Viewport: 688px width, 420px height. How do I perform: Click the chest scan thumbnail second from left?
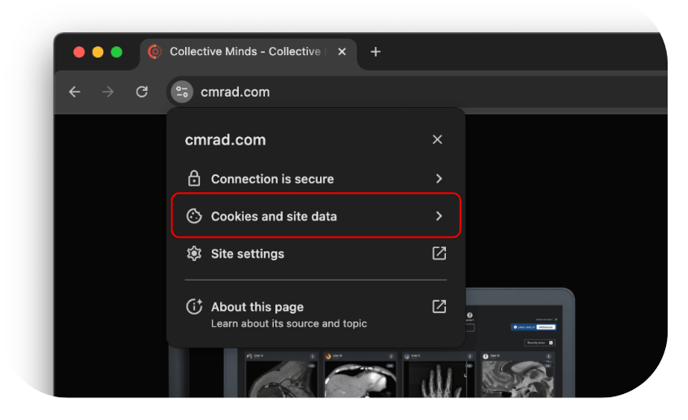[360, 378]
